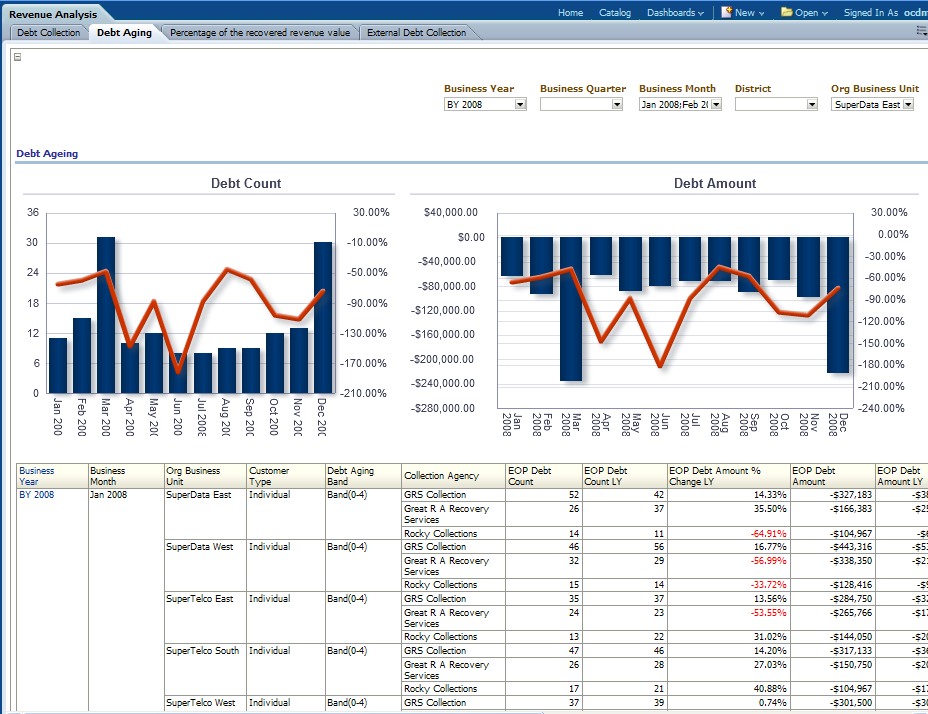Click the 35.50% change value
The image size is (928, 714).
coord(770,509)
